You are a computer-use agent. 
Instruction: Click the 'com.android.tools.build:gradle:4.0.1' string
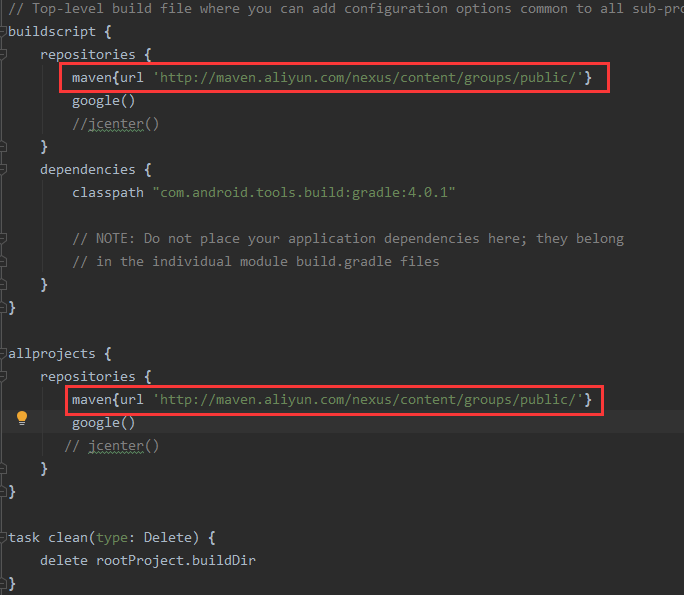click(x=304, y=192)
